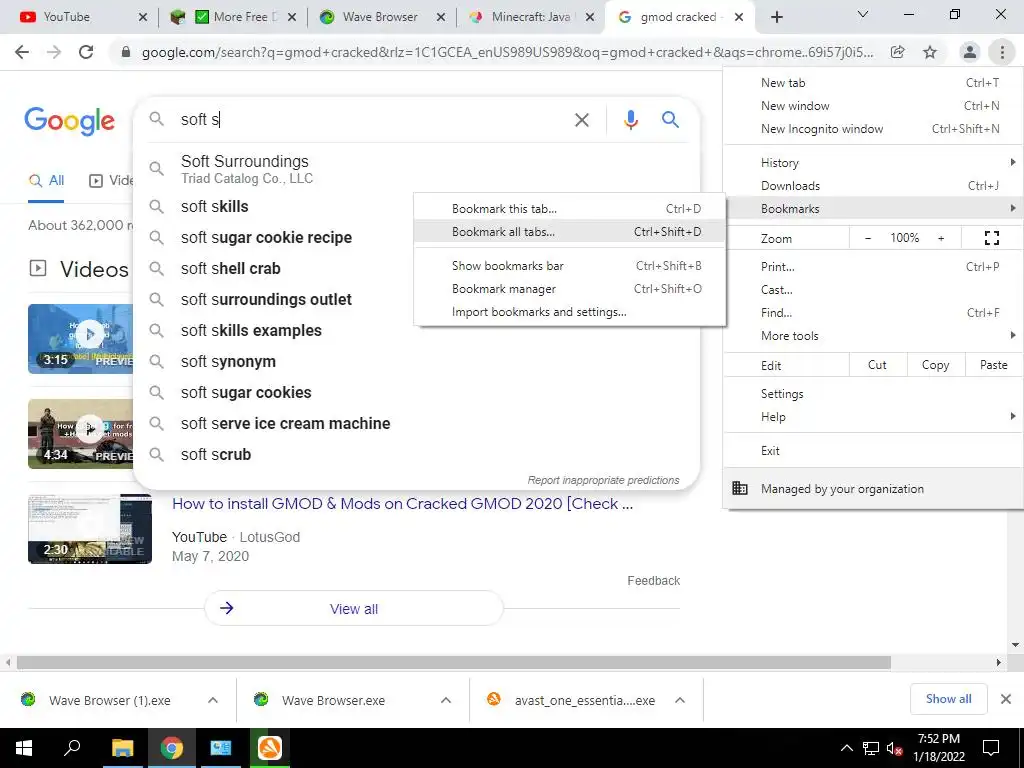
Task: Click the blue search magnifier button
Action: tap(670, 120)
